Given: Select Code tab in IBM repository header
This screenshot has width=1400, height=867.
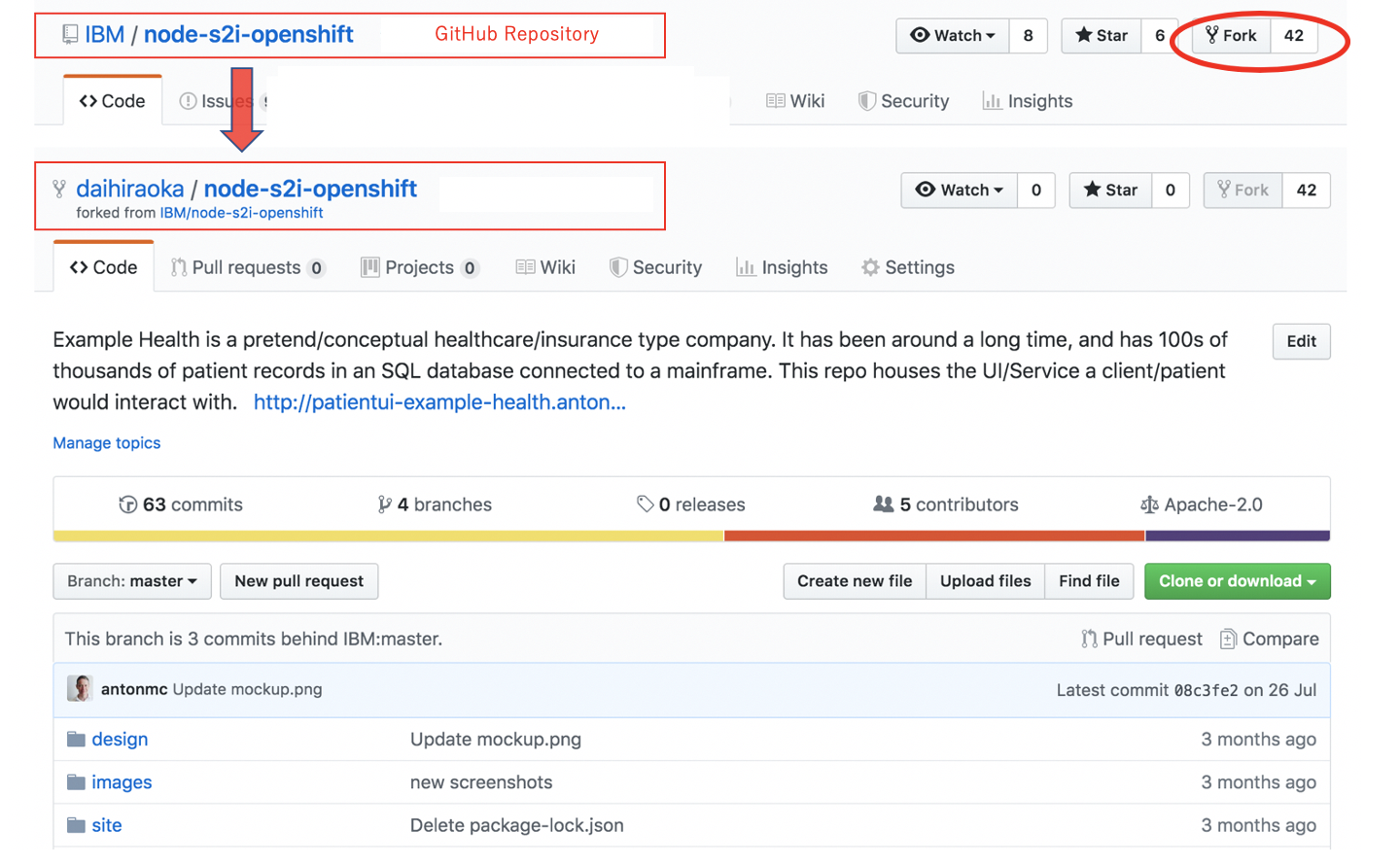Looking at the screenshot, I should point(113,101).
